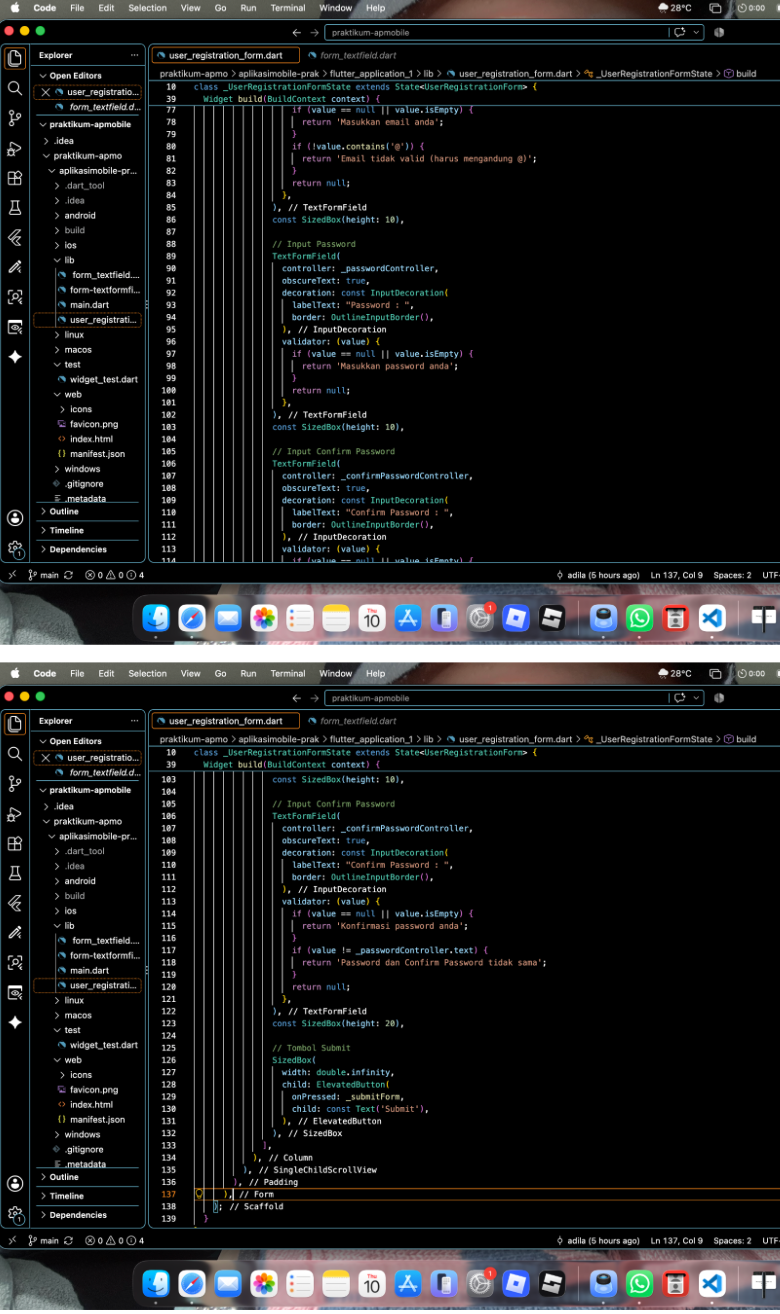Expand windows folder in lower Explorer
The image size is (780, 1314).
(82, 1135)
